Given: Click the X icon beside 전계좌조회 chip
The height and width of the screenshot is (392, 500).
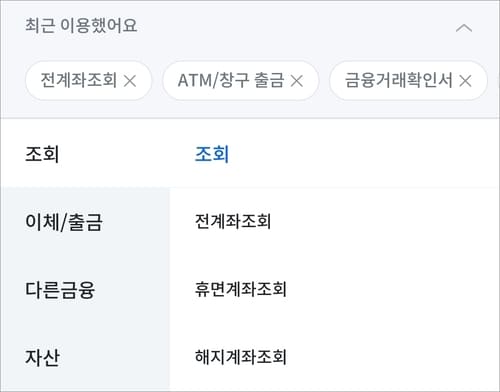Looking at the screenshot, I should pos(130,81).
